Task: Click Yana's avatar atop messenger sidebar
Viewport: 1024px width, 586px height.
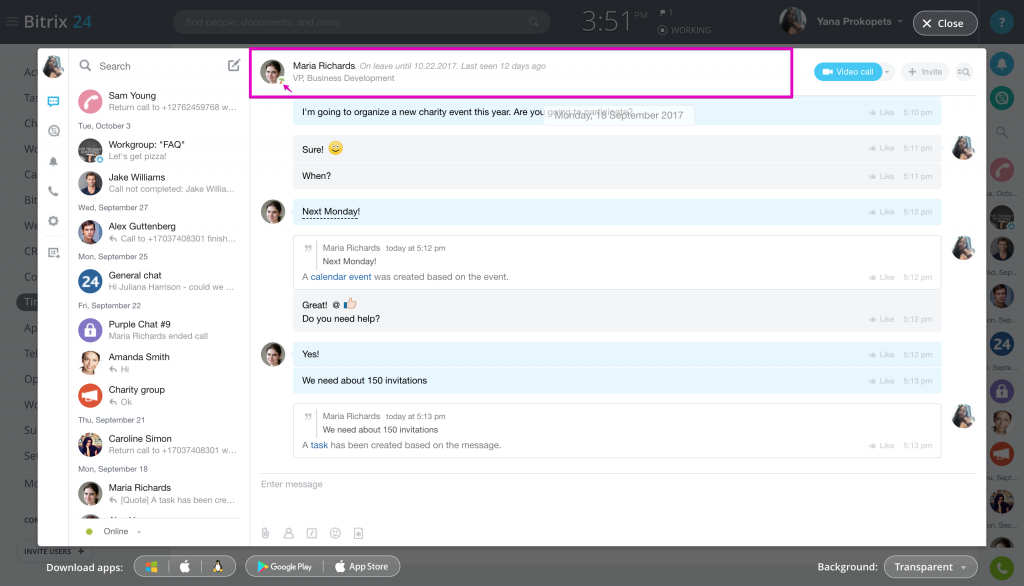Action: click(x=53, y=66)
